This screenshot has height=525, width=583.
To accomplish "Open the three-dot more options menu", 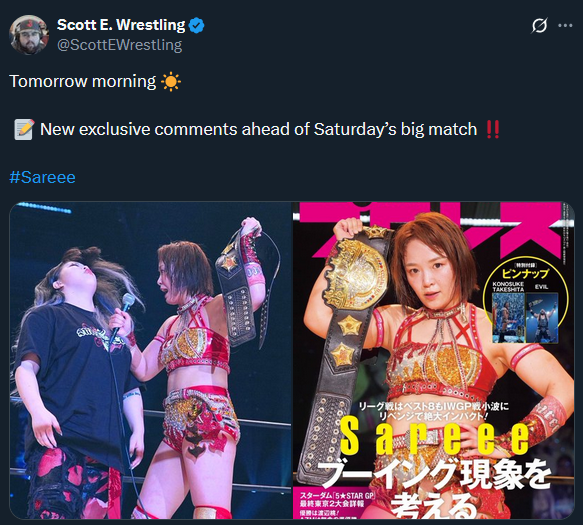I will click(565, 26).
